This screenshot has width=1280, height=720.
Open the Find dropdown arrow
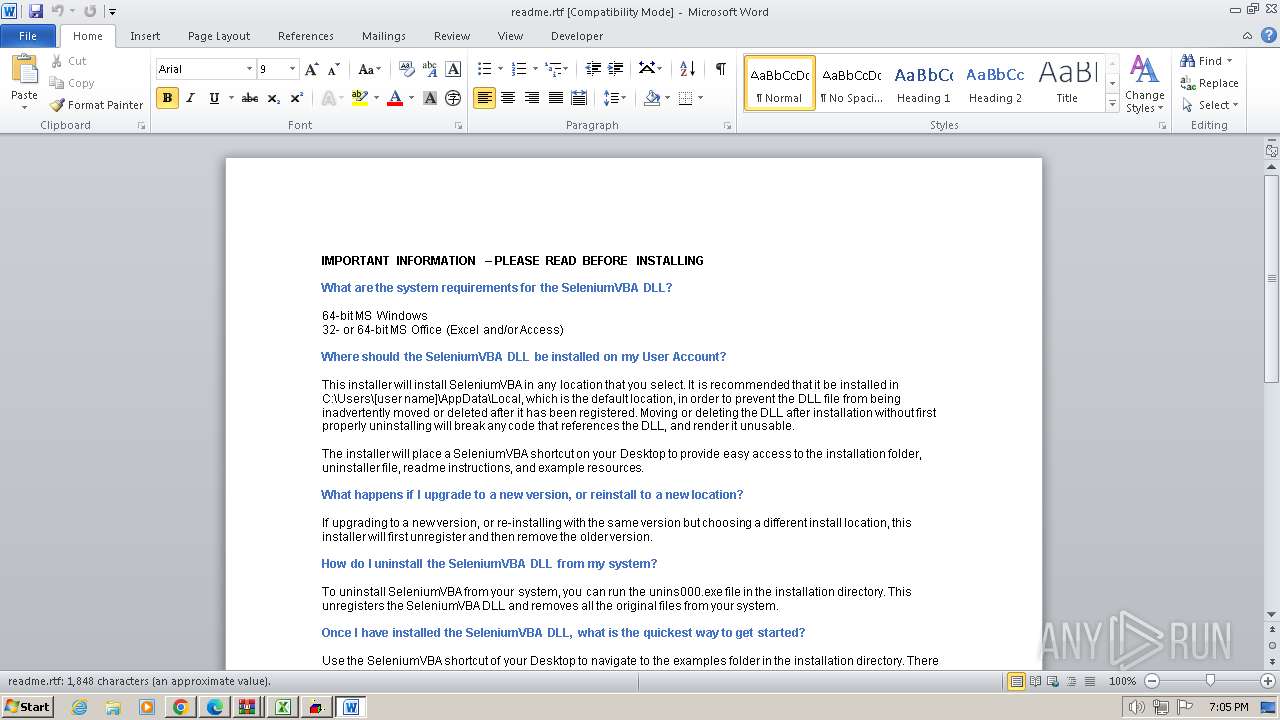click(1229, 61)
